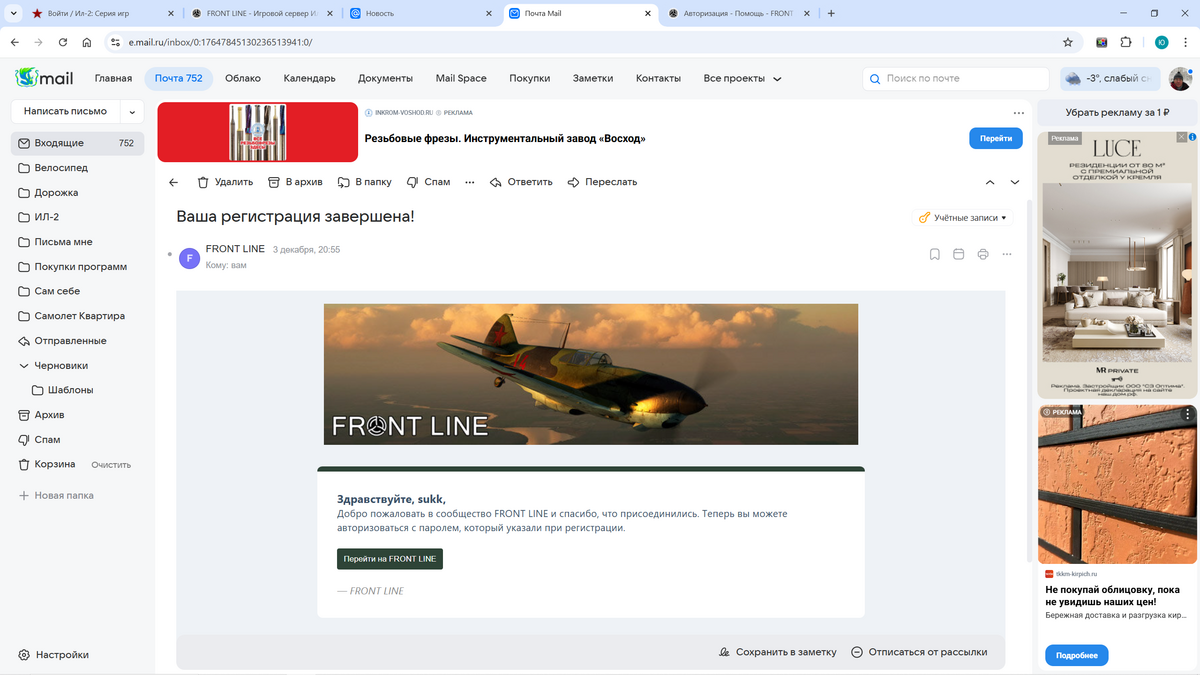
Task: Click the Перейти на FRONT LINE button
Action: [389, 559]
